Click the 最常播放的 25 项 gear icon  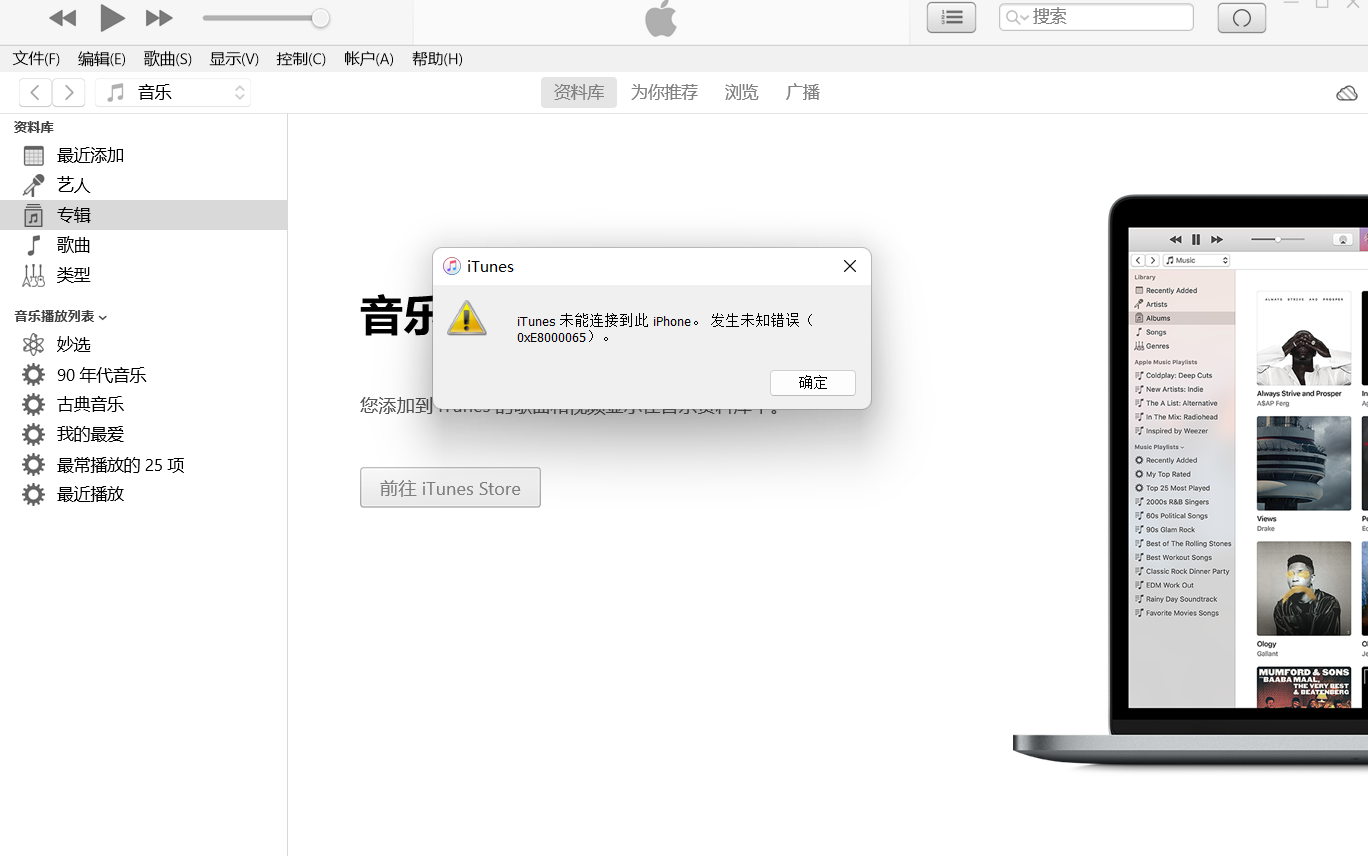(34, 465)
